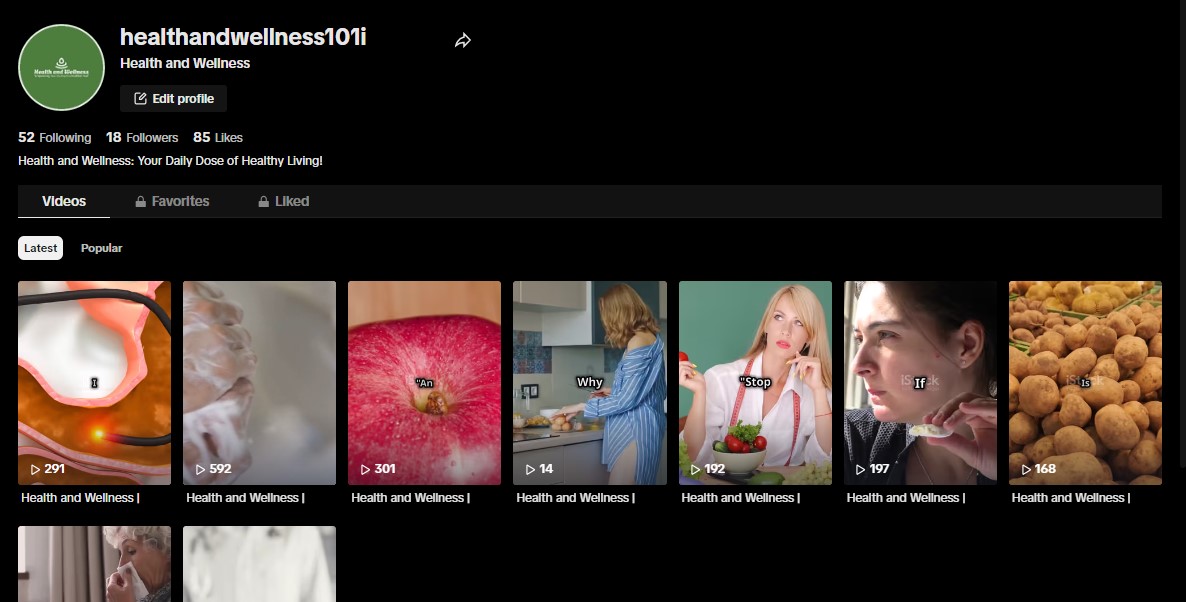Open the locked Favorites tab
The image size is (1186, 602).
[x=172, y=201]
